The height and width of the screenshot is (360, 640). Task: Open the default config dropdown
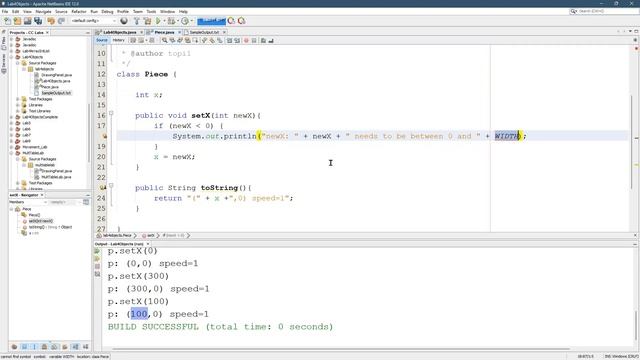pos(93,21)
